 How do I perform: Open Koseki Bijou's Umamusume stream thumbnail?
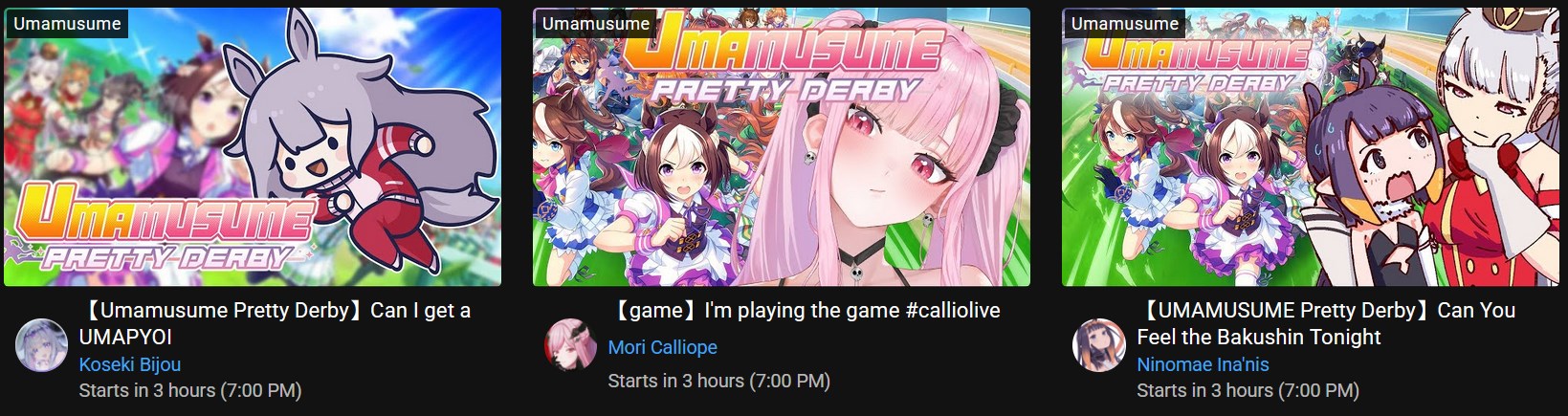(x=253, y=146)
